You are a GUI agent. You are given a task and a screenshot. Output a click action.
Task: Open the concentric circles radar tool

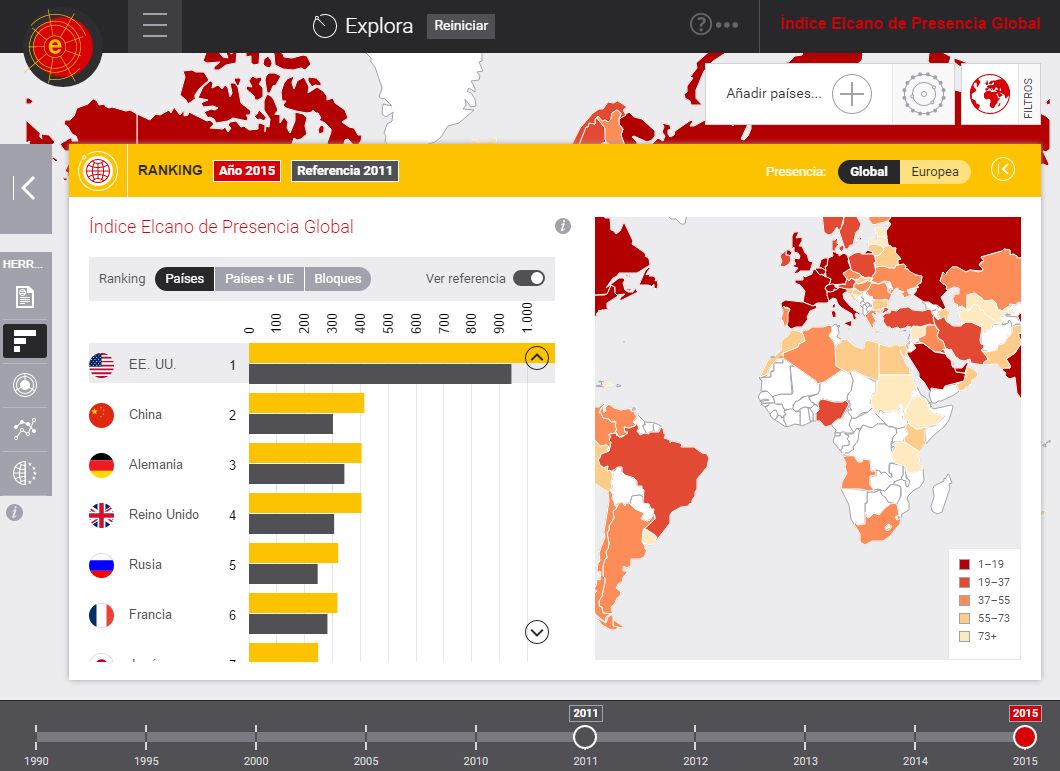[25, 385]
